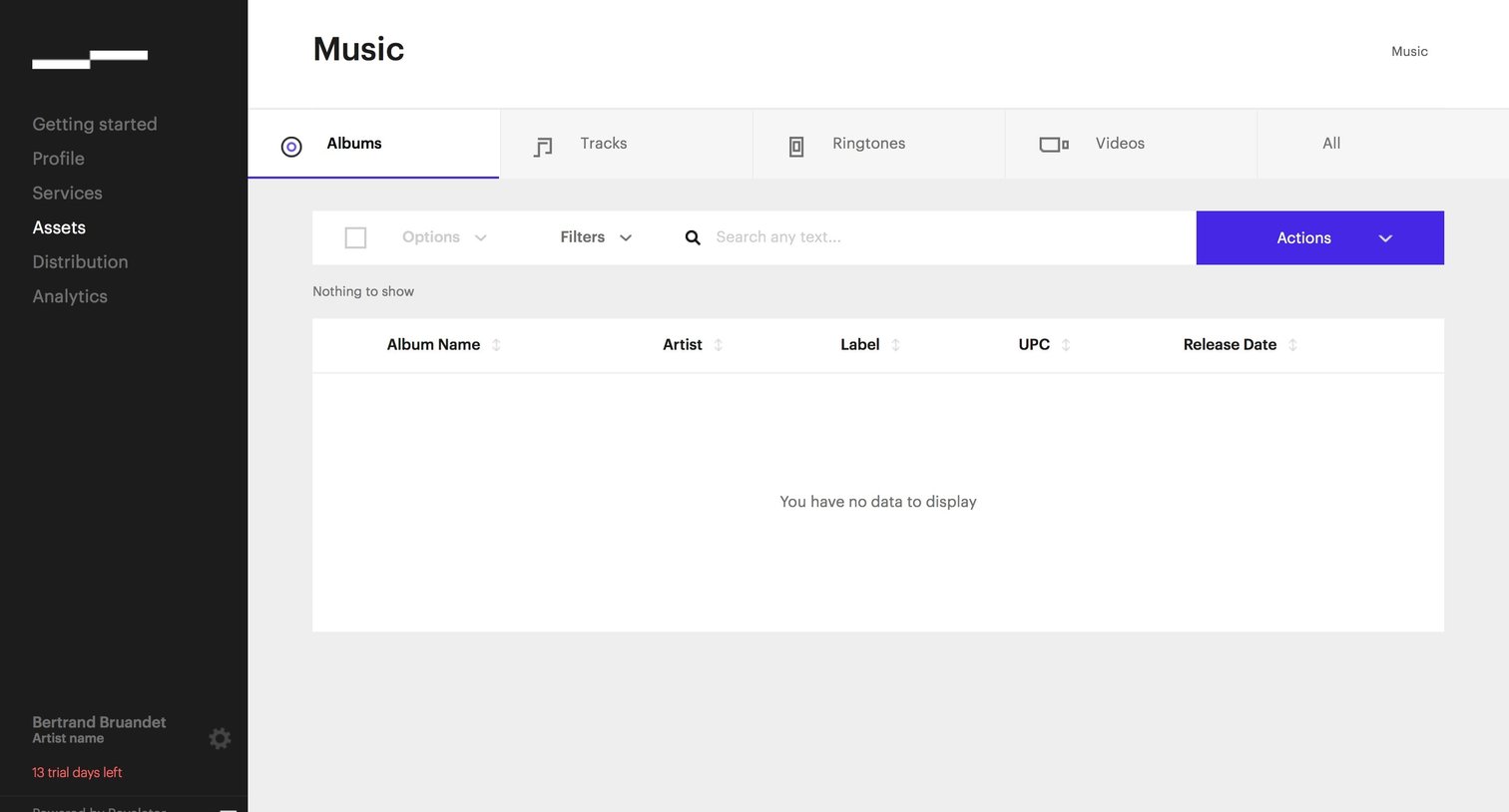Click the Release Date column header
Viewport: 1509px width, 812px height.
(x=1230, y=344)
